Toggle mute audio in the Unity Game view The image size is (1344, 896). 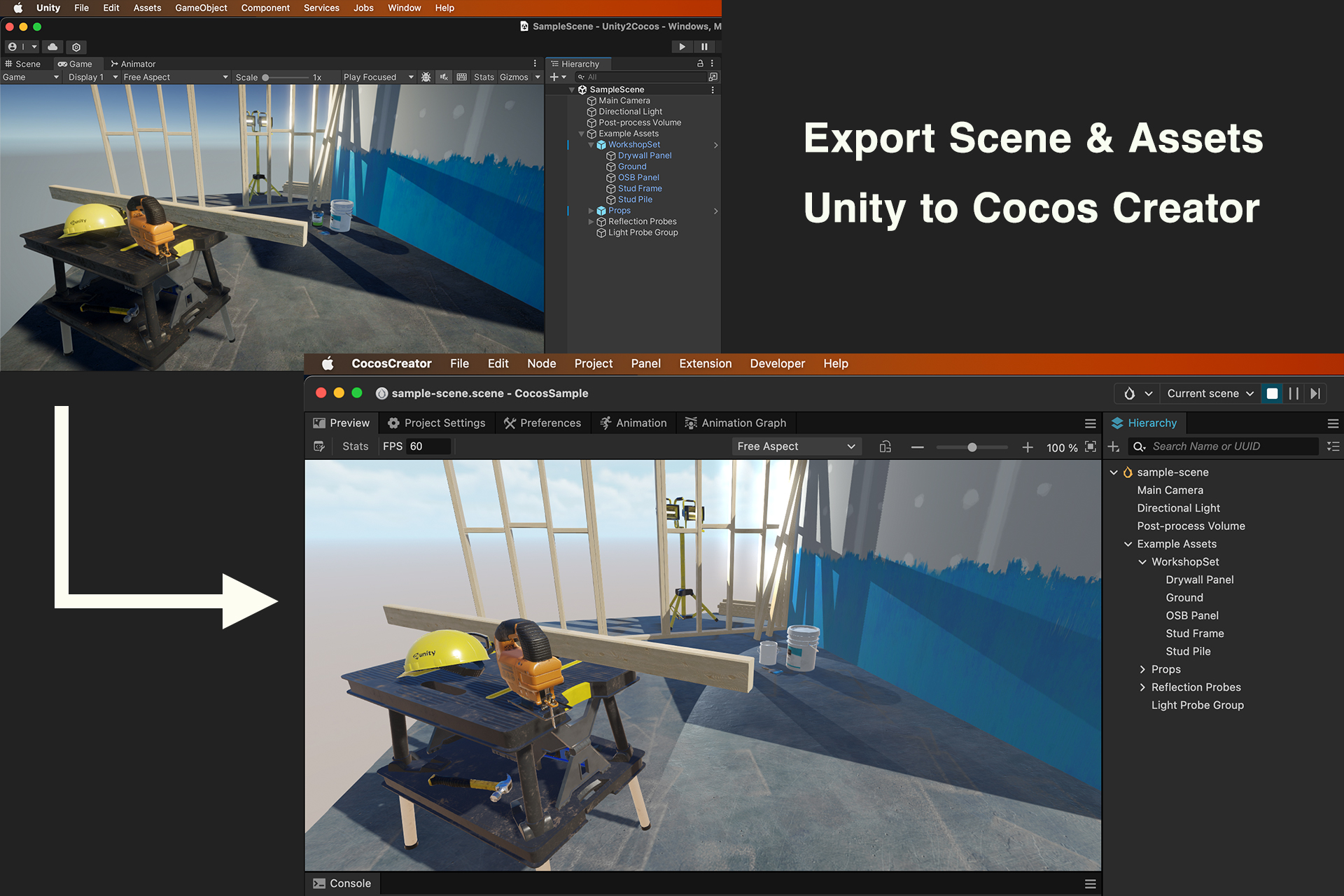tap(444, 77)
